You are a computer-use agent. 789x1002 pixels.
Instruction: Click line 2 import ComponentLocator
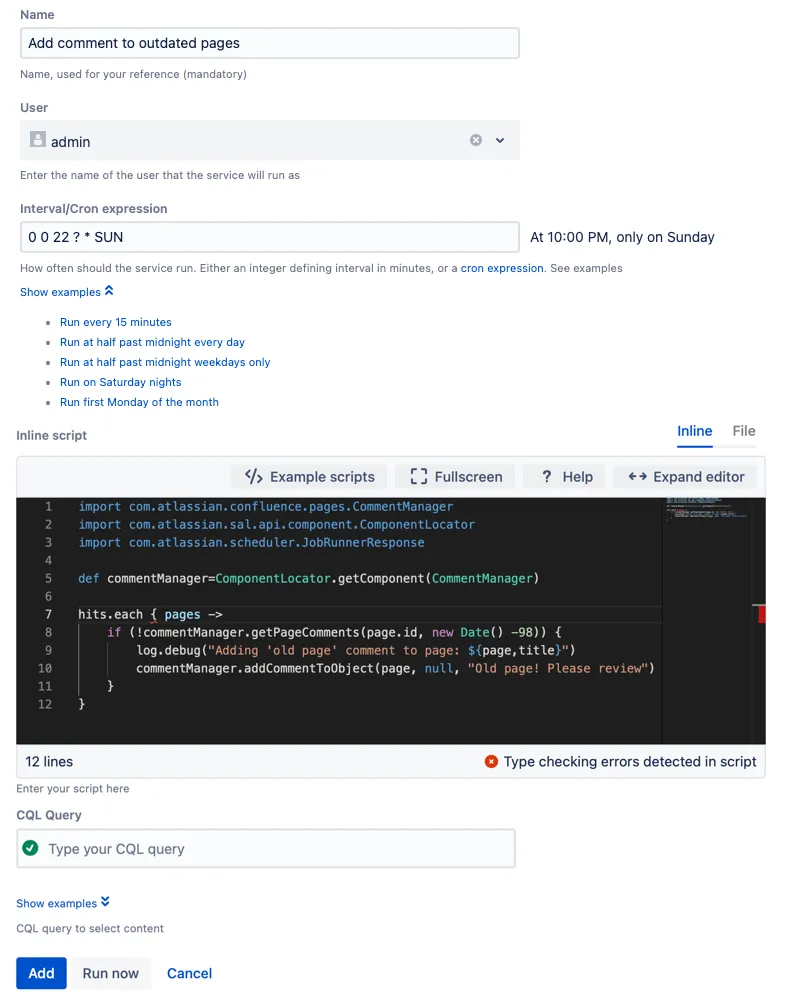(277, 524)
